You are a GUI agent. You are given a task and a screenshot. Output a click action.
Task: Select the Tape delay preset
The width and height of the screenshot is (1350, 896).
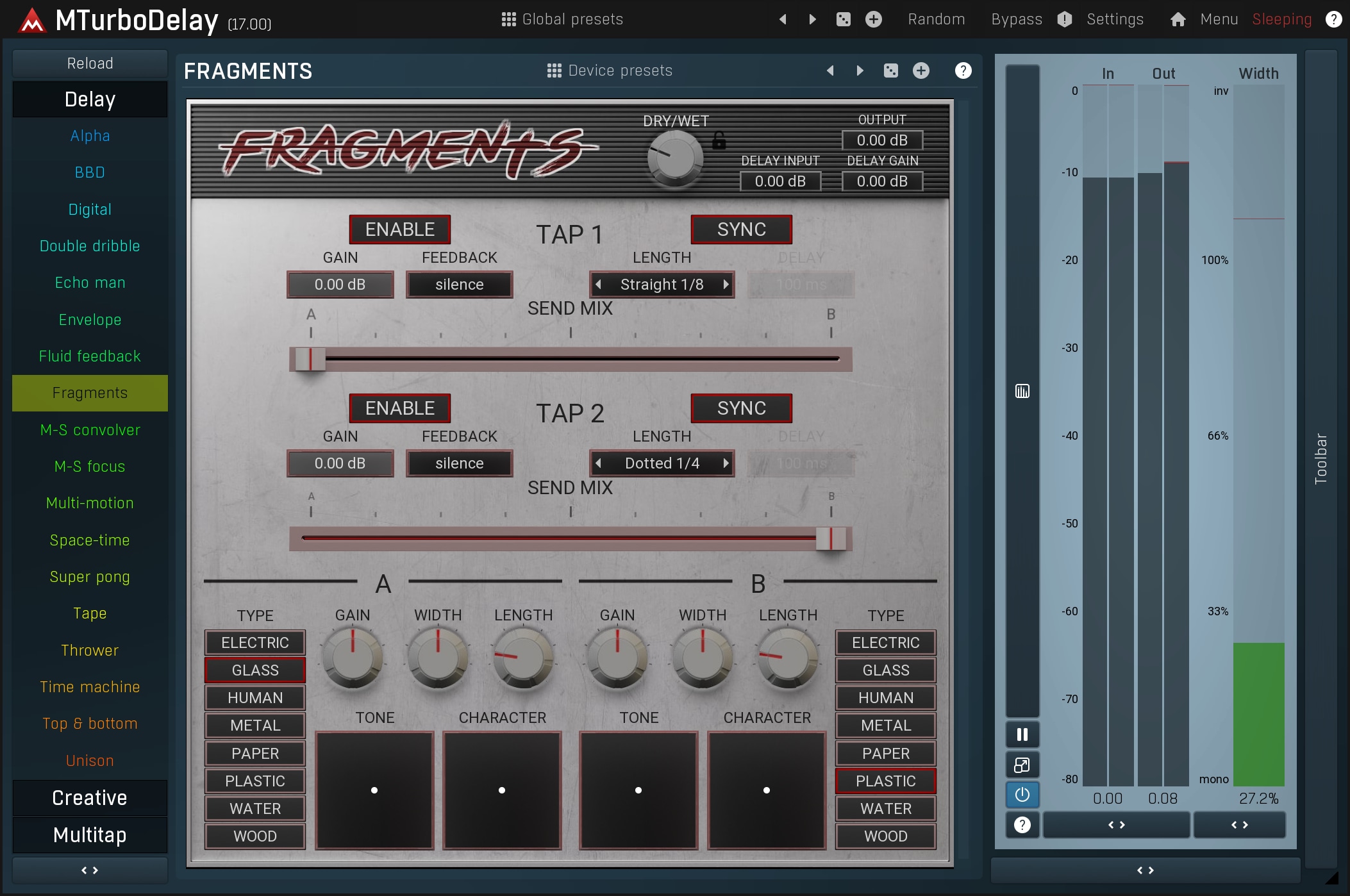point(90,613)
